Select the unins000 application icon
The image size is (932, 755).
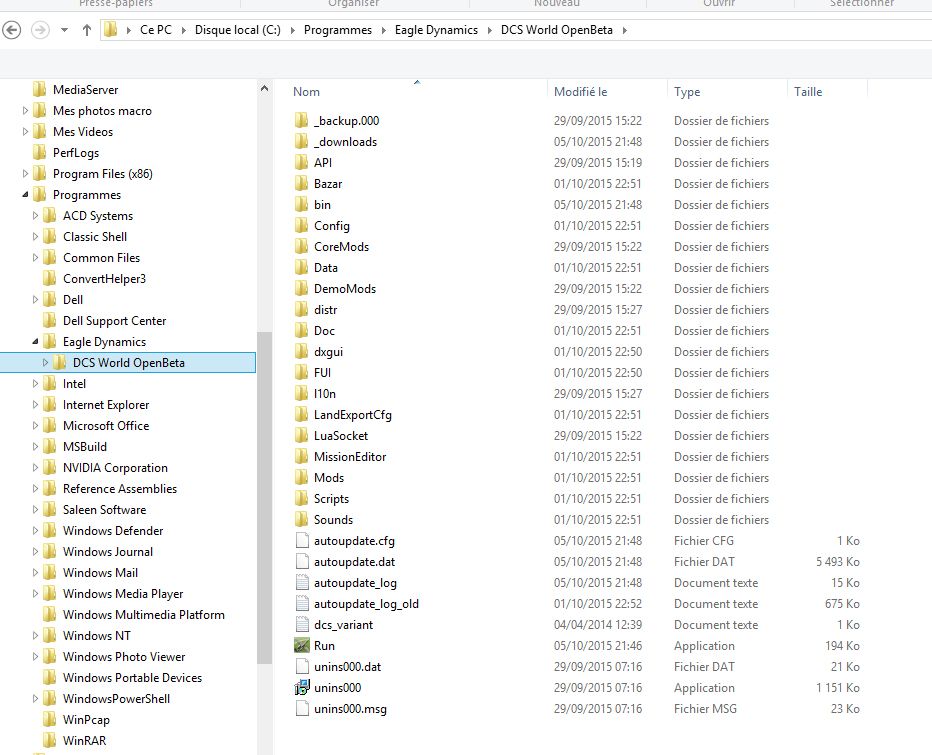pyautogui.click(x=303, y=688)
